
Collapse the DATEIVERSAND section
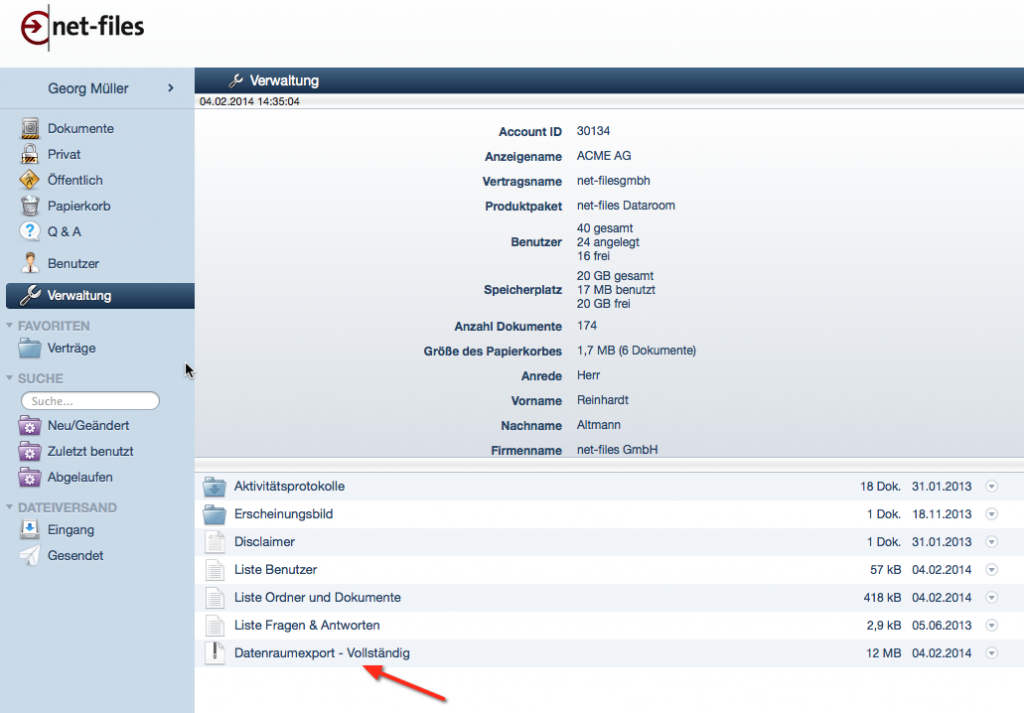(x=10, y=508)
